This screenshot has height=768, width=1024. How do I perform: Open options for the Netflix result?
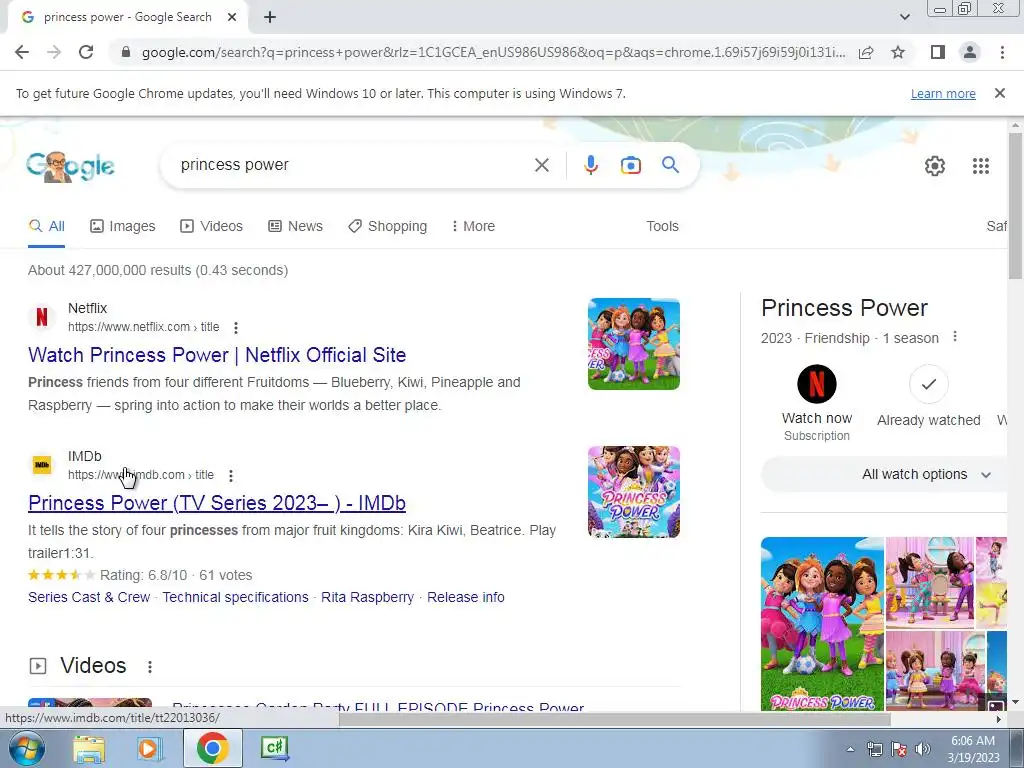[x=236, y=327]
